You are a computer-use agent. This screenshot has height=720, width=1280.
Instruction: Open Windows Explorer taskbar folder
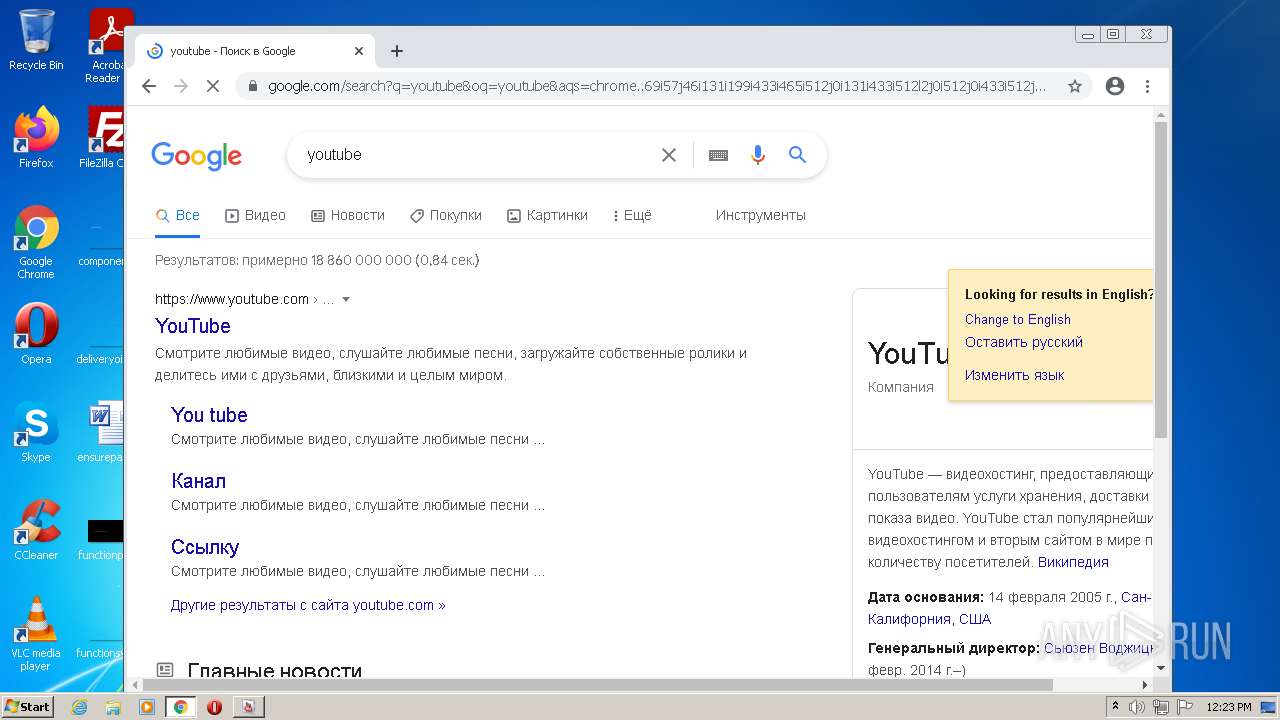click(x=113, y=707)
